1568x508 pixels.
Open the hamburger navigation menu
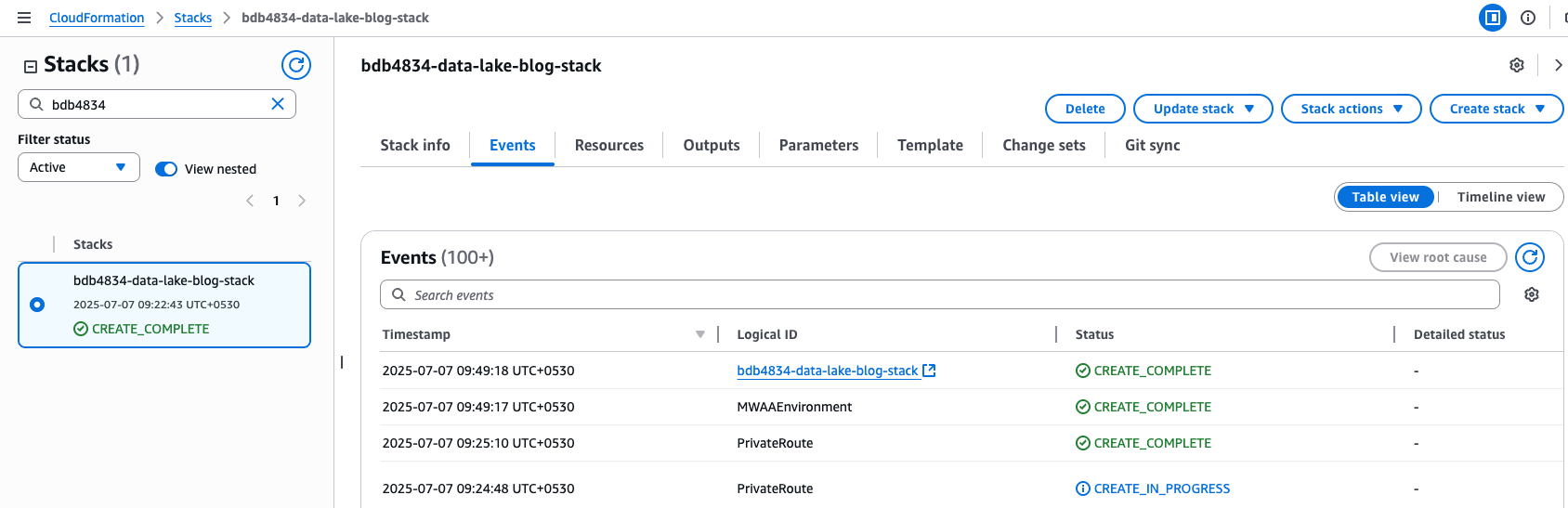(x=24, y=18)
